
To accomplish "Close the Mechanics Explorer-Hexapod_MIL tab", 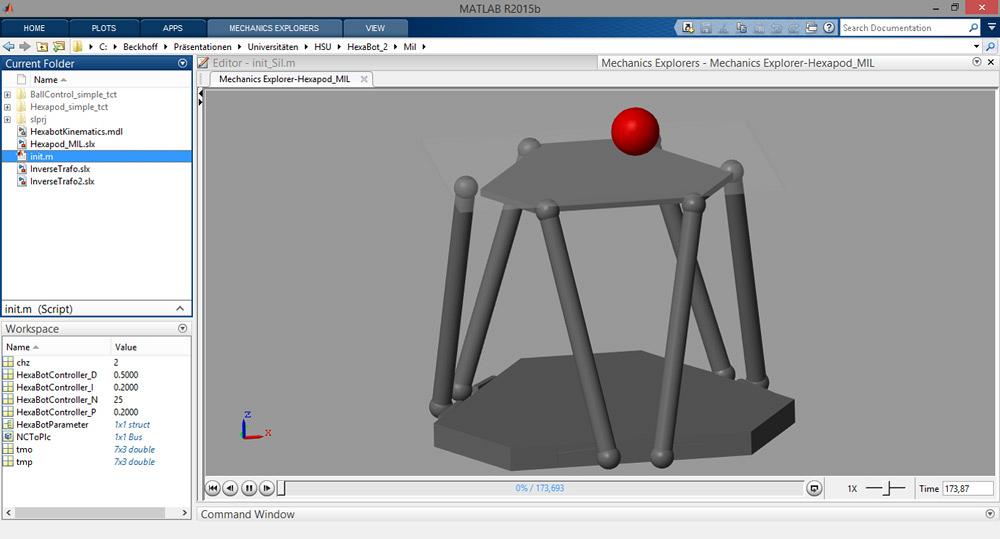I will 364,79.
